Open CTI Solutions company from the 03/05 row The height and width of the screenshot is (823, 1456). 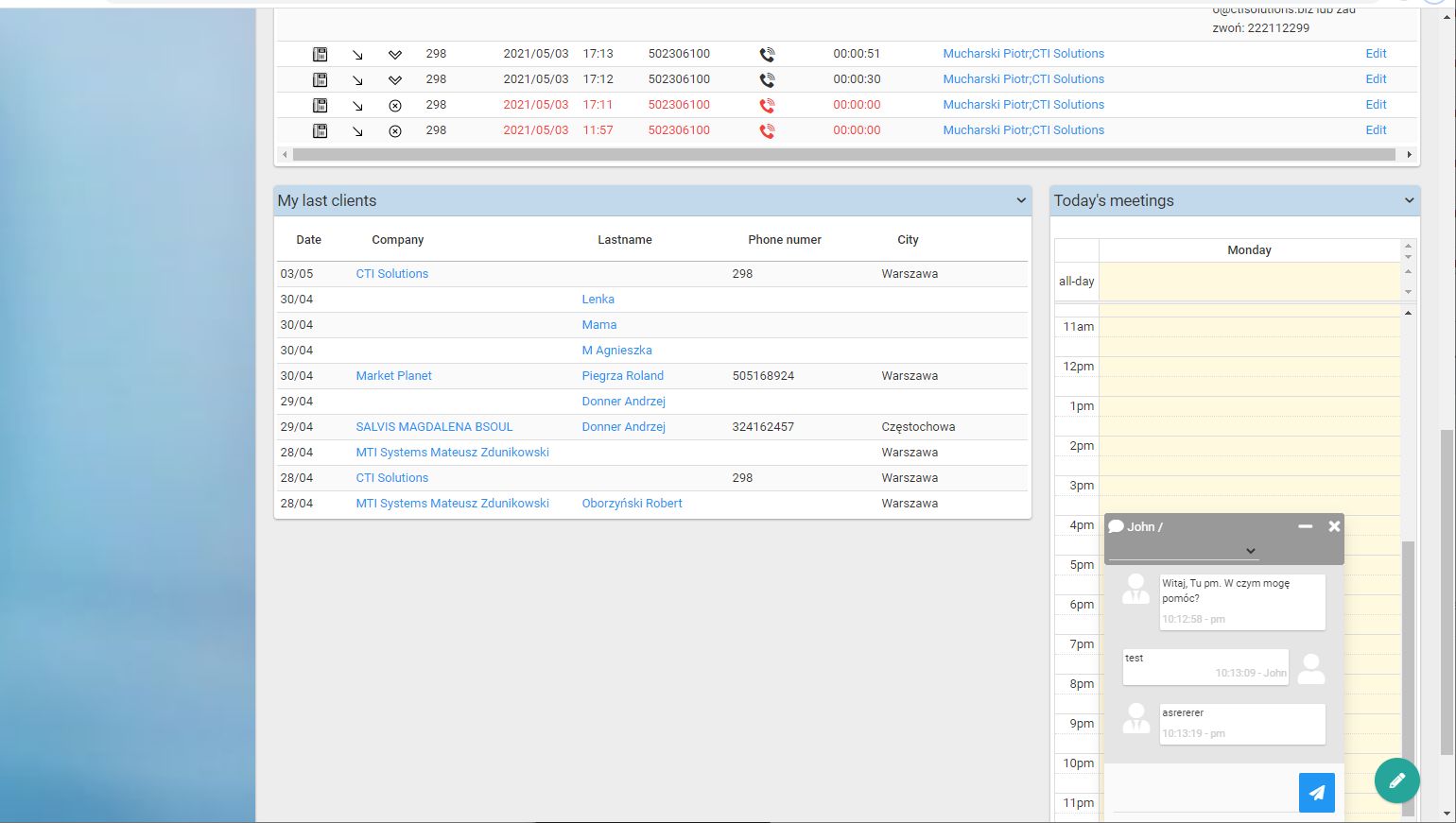(x=391, y=274)
